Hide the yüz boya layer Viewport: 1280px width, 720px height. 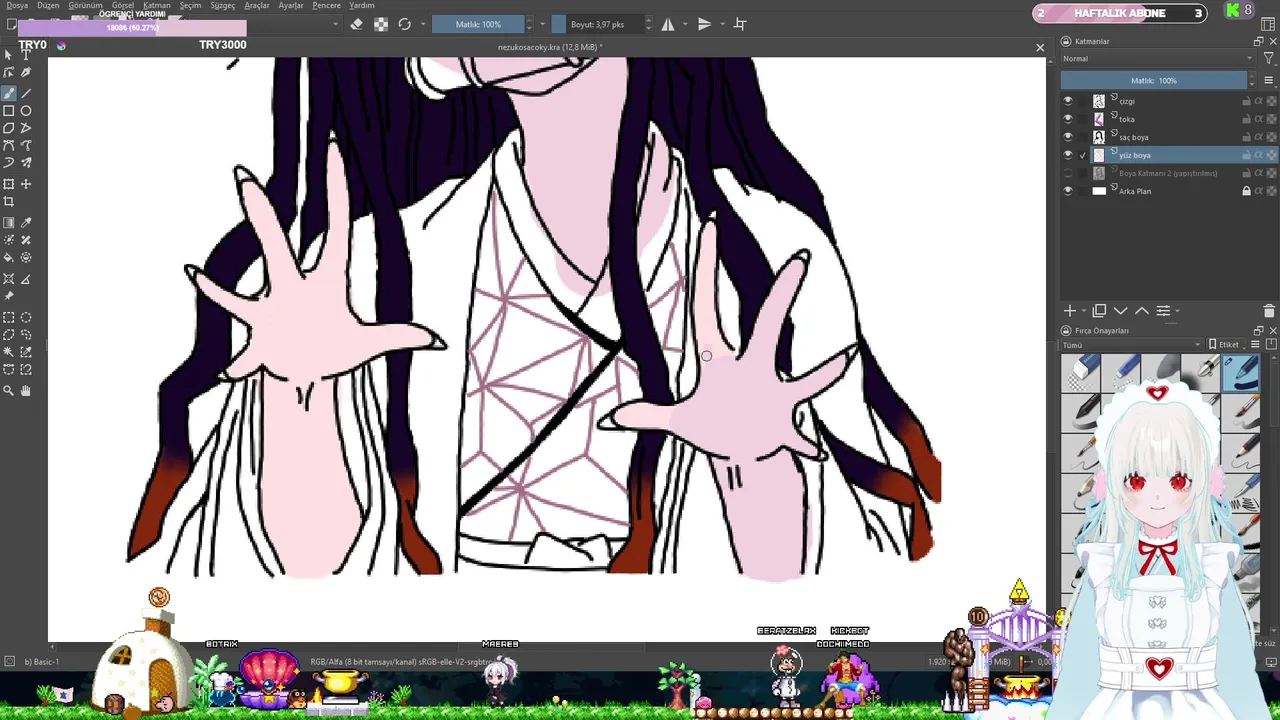[x=1067, y=155]
